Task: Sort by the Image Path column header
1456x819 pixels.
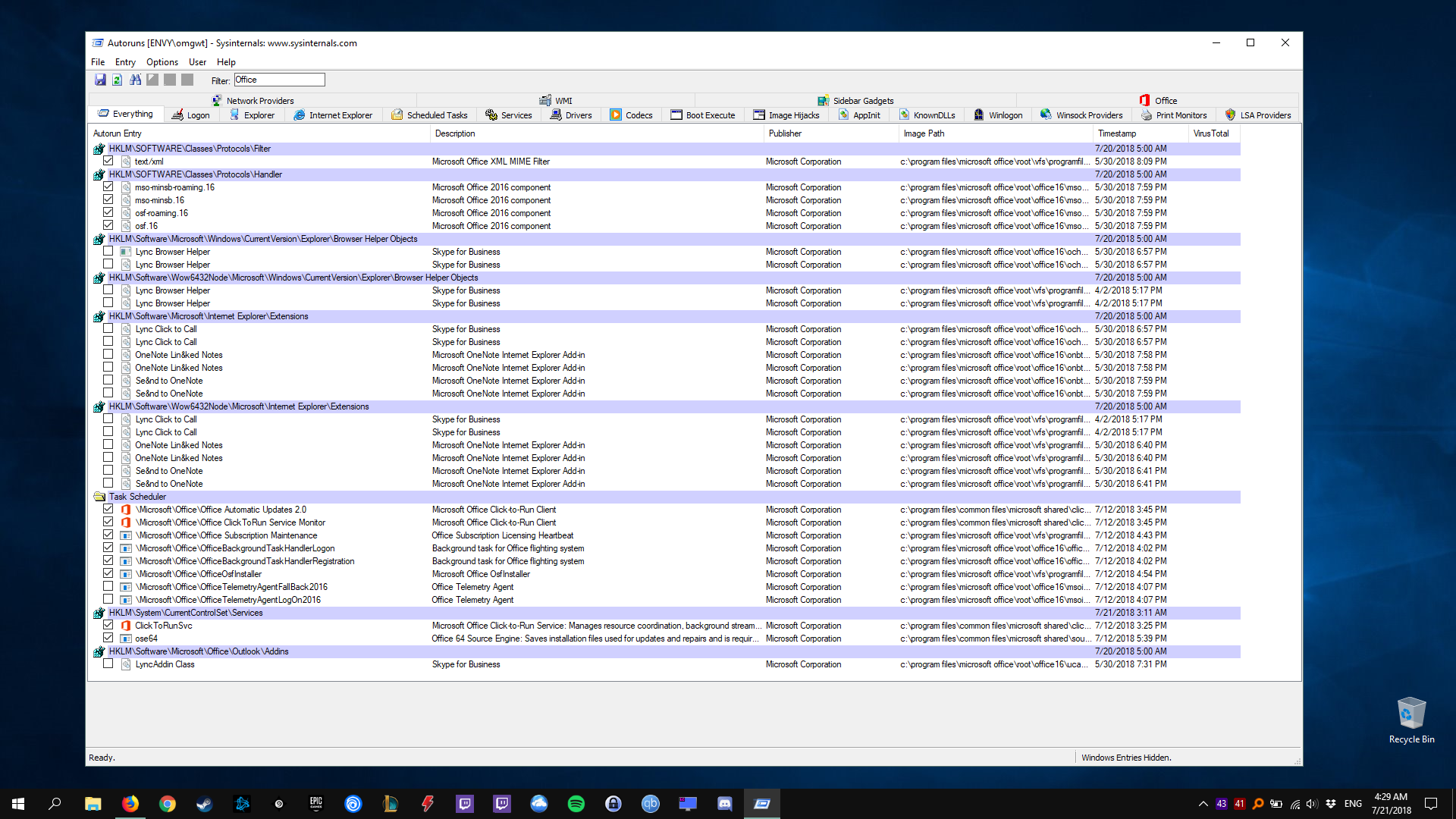Action: tap(995, 133)
